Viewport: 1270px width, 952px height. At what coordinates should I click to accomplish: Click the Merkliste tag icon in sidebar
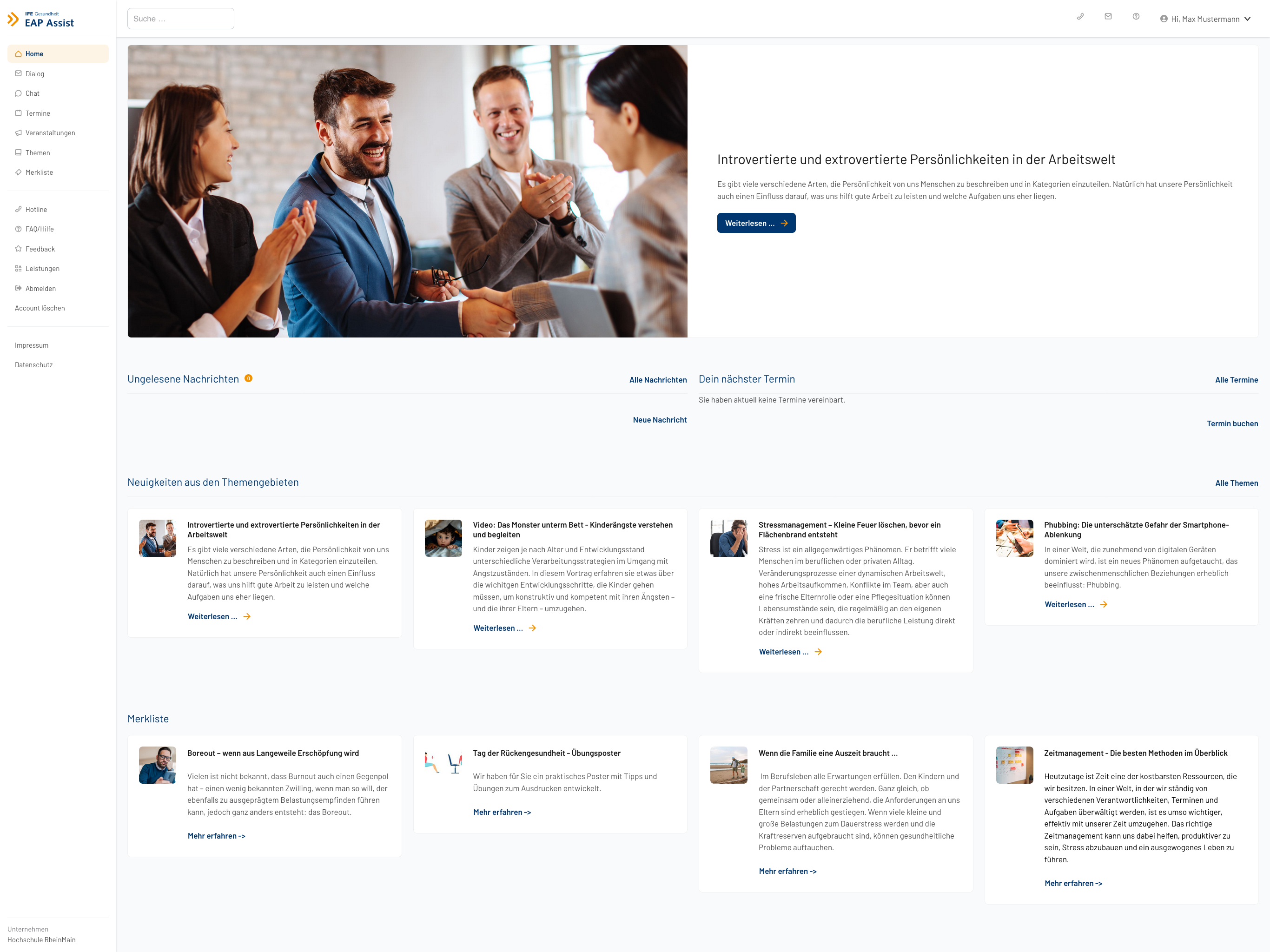19,172
